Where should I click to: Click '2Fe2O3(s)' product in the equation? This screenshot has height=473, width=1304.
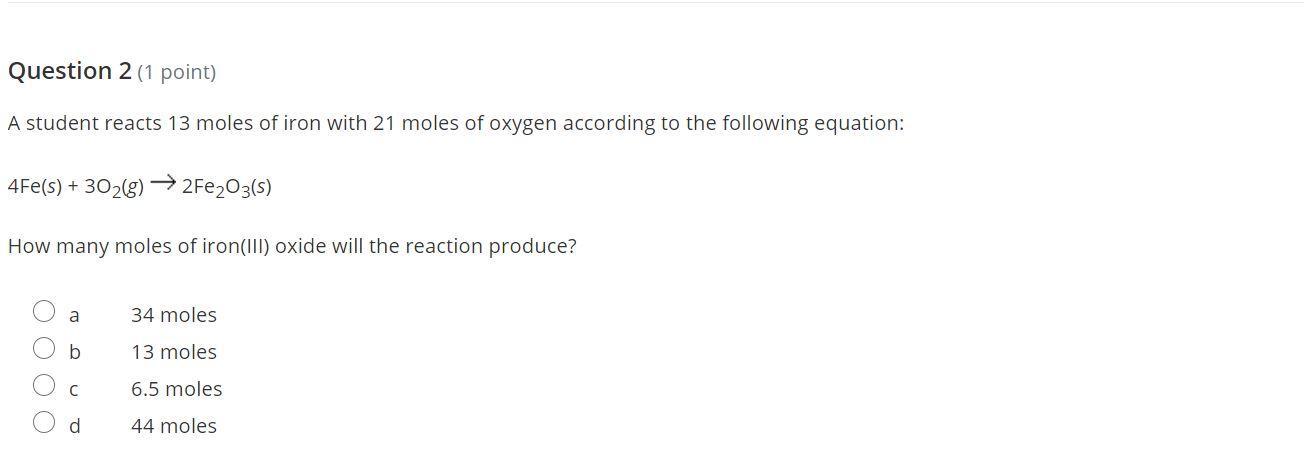click(x=227, y=188)
